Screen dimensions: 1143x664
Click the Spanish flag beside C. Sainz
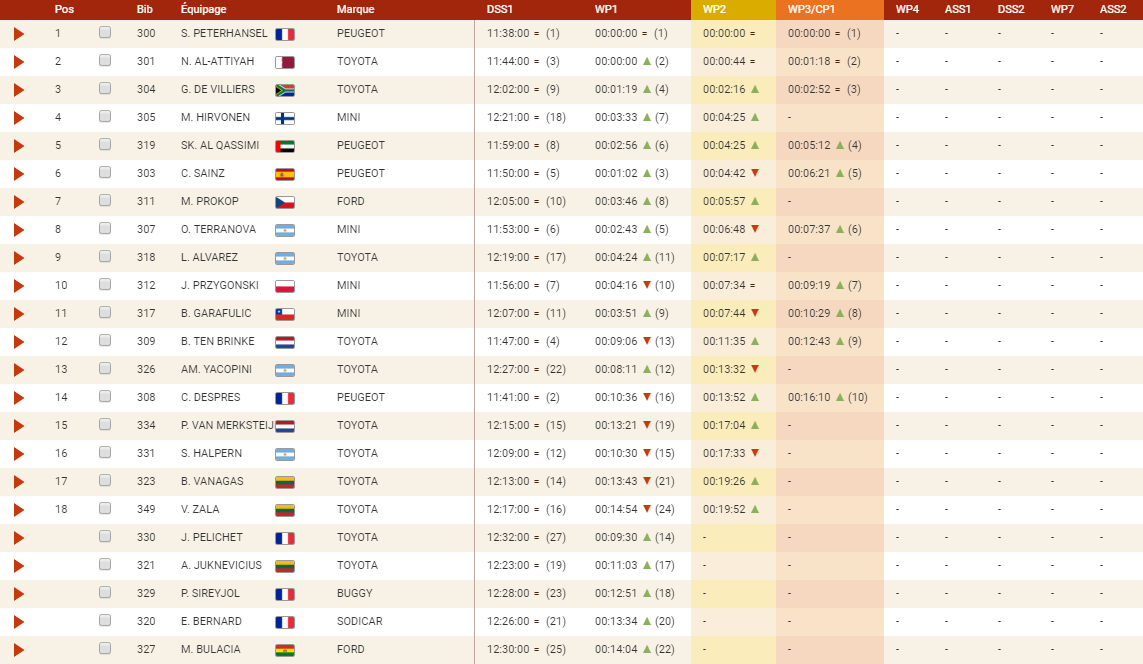284,174
